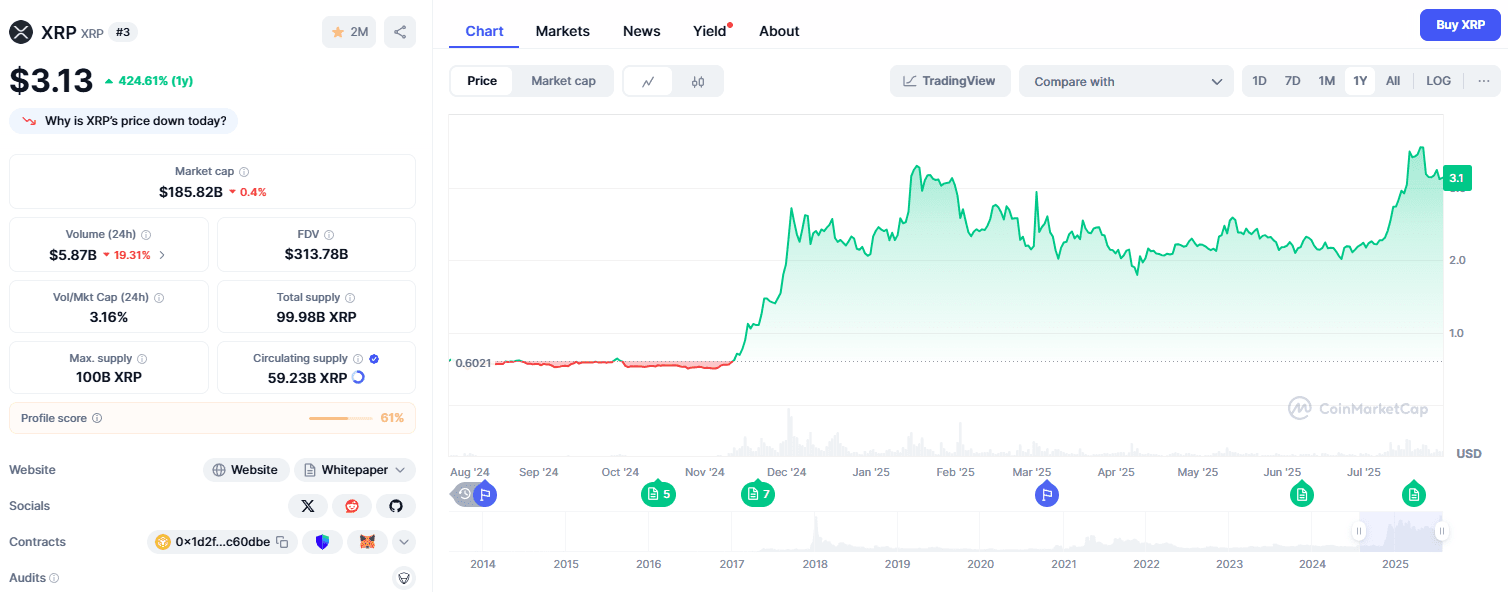Open the news marker labeled 7

pos(758,494)
